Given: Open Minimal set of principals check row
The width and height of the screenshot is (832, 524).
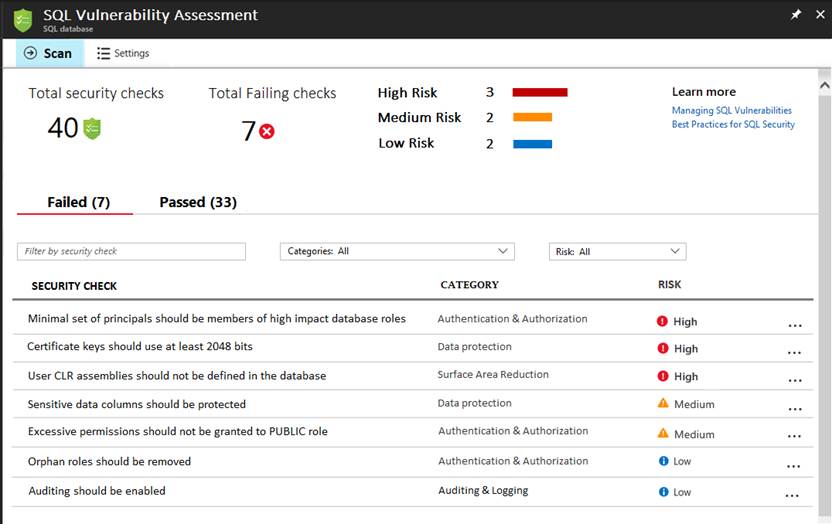Looking at the screenshot, I should pos(413,320).
